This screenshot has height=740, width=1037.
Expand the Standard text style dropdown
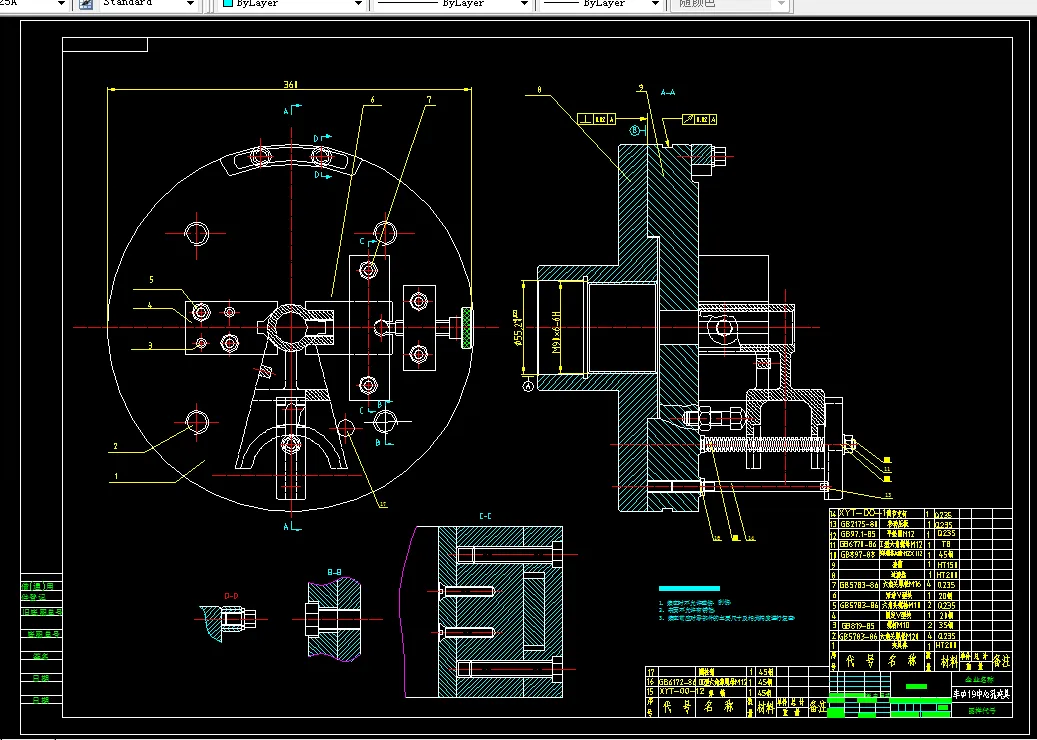coord(191,4)
